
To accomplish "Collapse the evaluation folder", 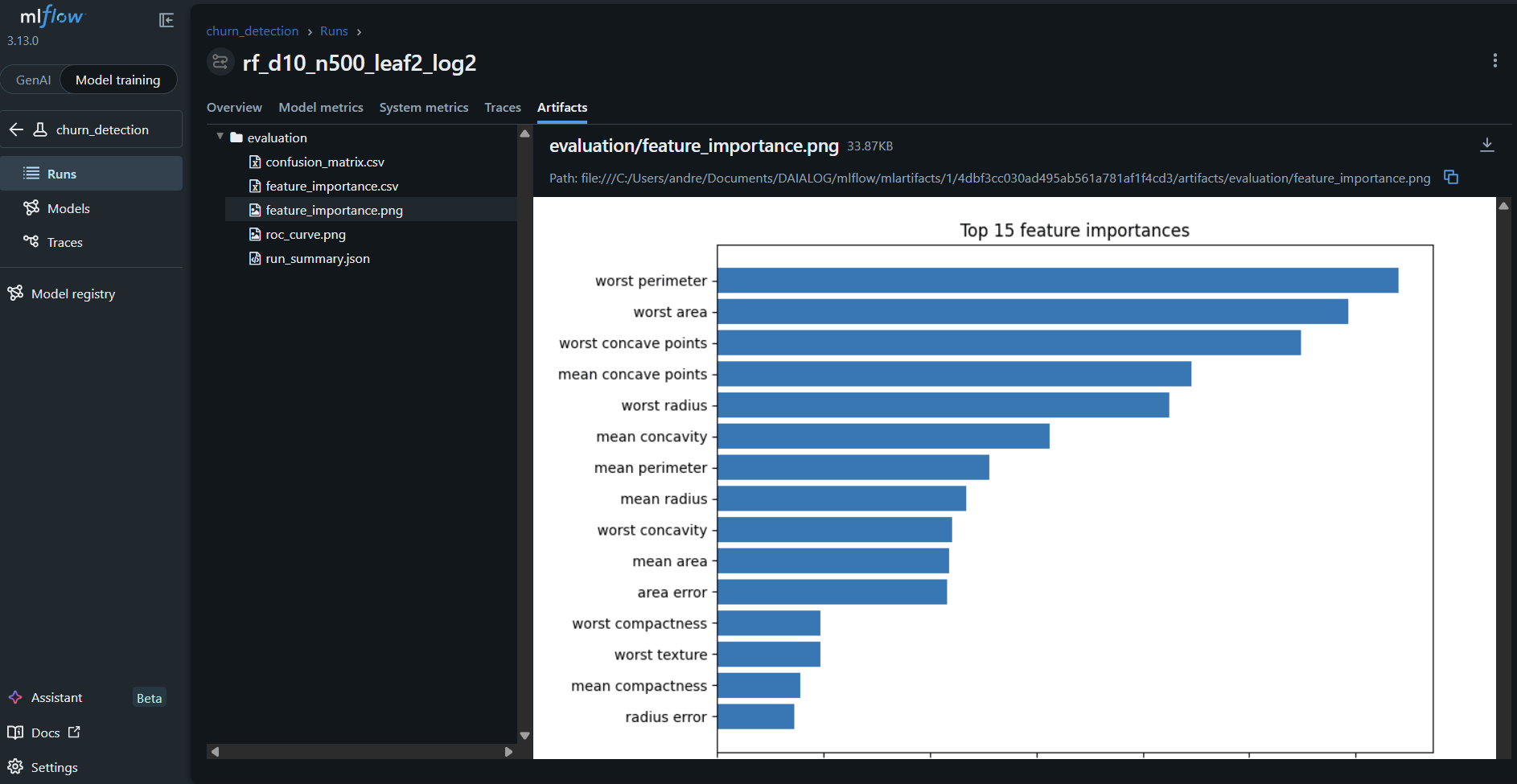I will [220, 138].
